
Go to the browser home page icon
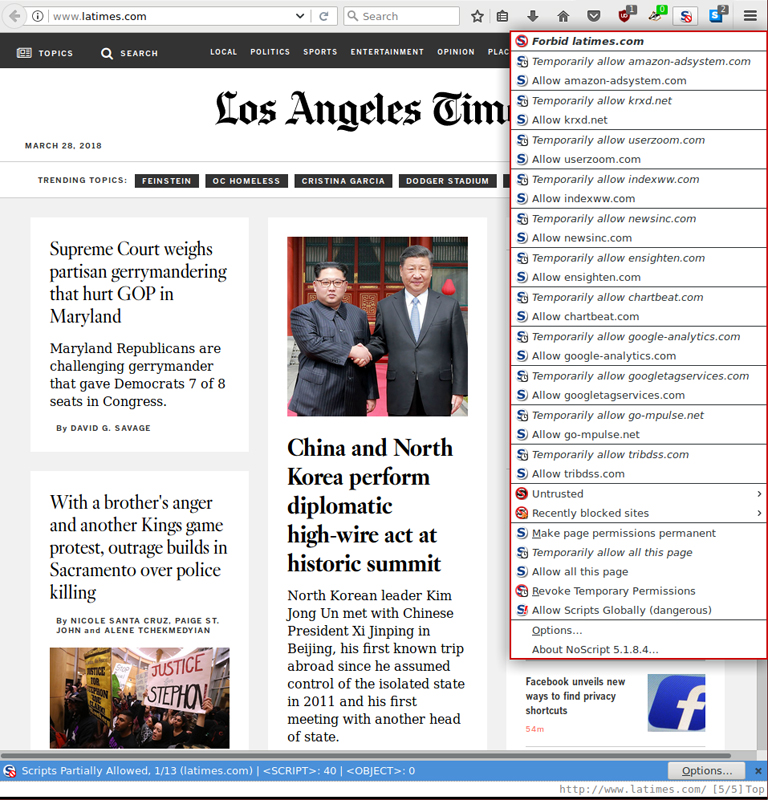563,16
